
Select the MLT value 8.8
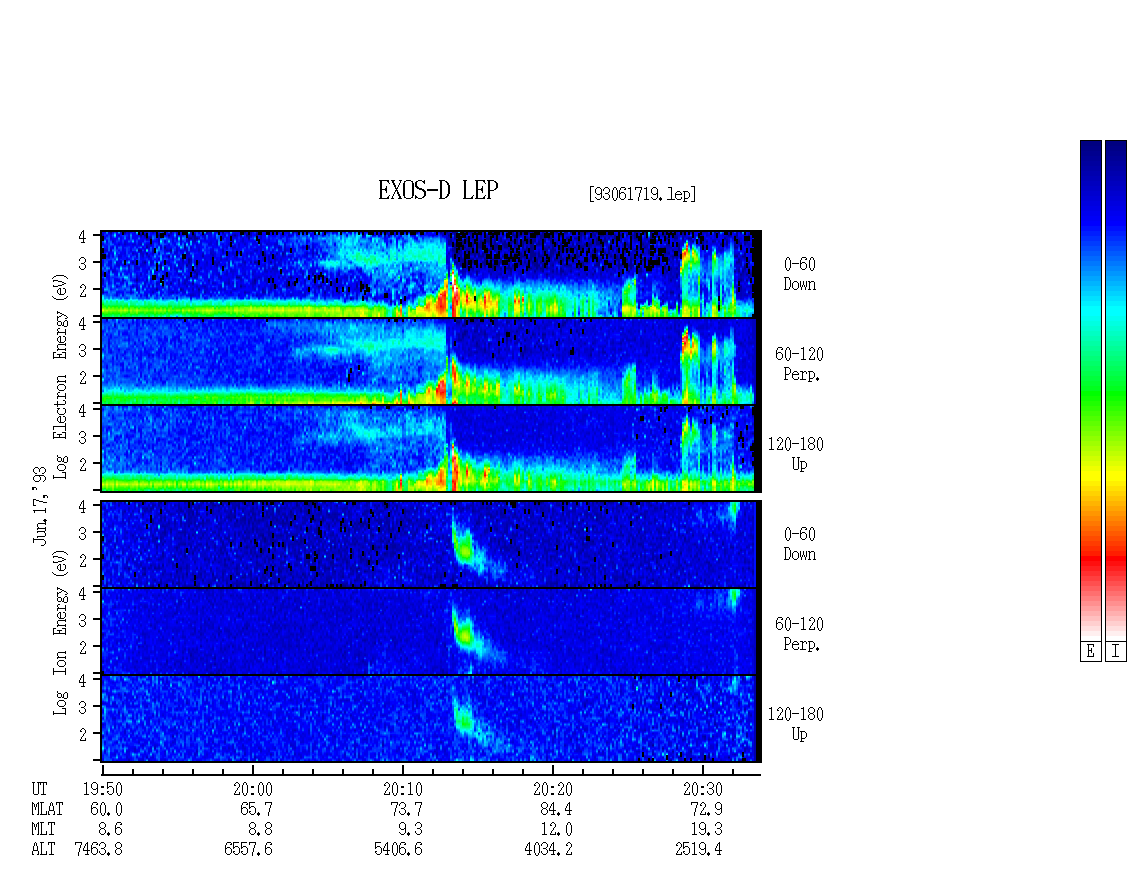(260, 830)
